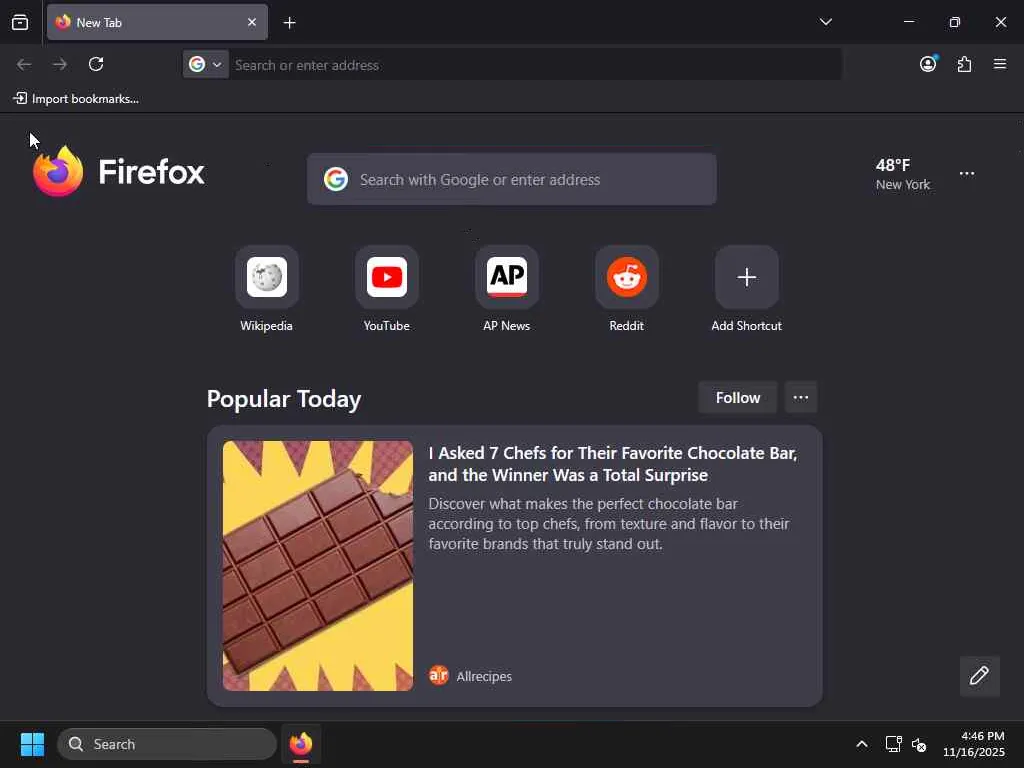This screenshot has width=1024, height=768.
Task: Close the New Tab tab
Action: [x=251, y=22]
